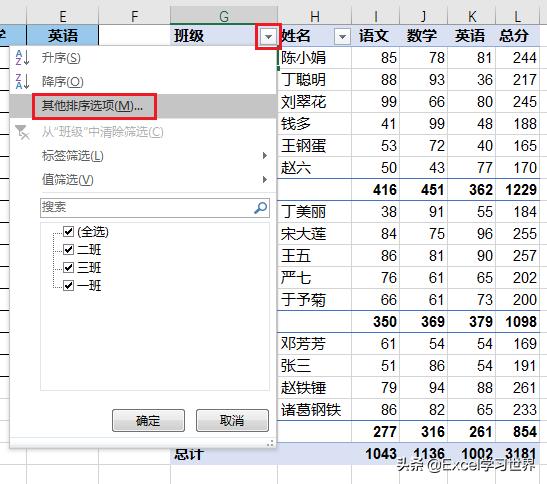Viewport: 547px width, 484px height.
Task: Select column L header
Action: pyautogui.click(x=518, y=16)
